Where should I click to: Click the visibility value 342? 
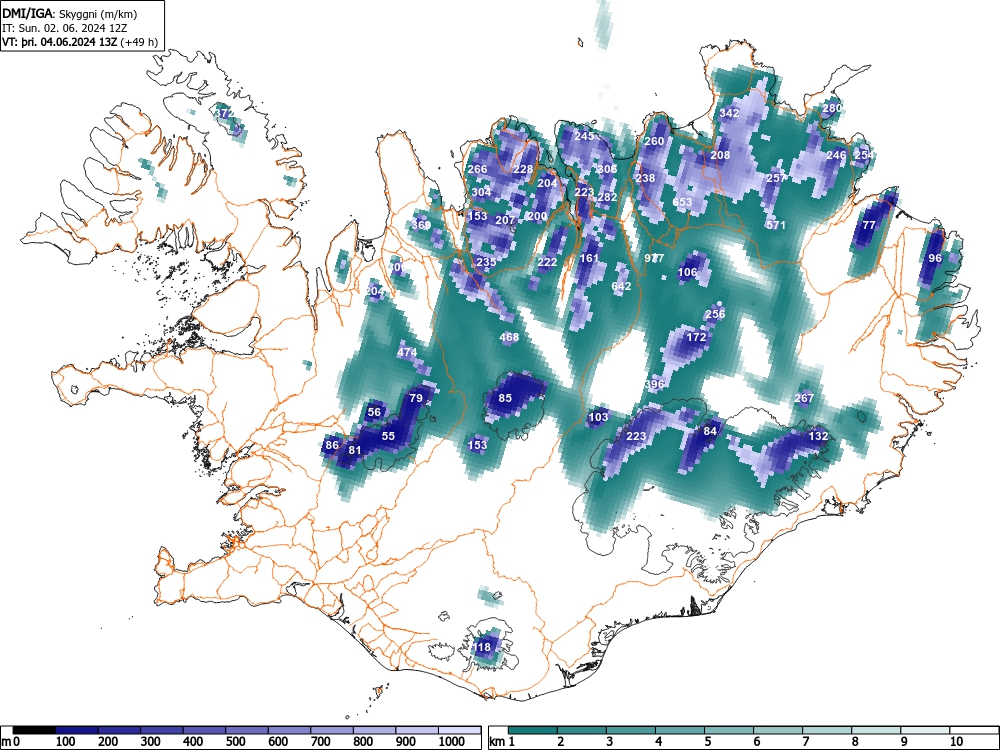729,114
